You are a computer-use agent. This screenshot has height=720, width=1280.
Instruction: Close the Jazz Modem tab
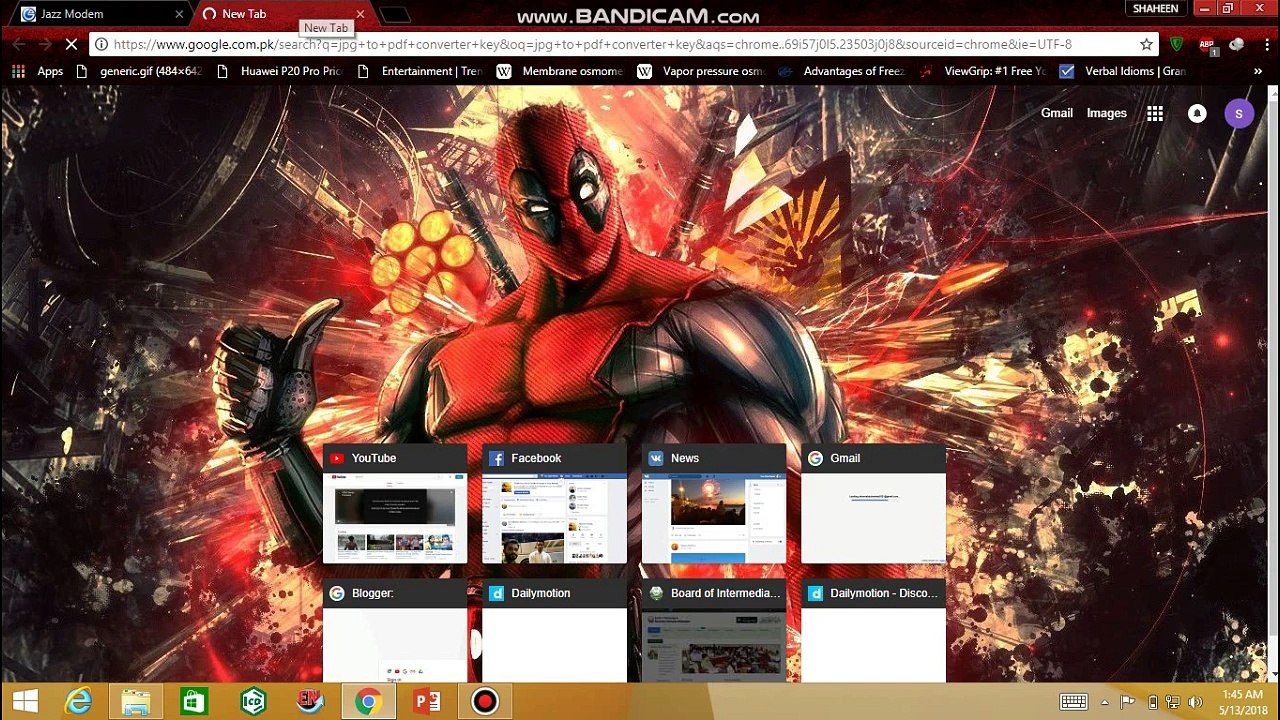(179, 14)
